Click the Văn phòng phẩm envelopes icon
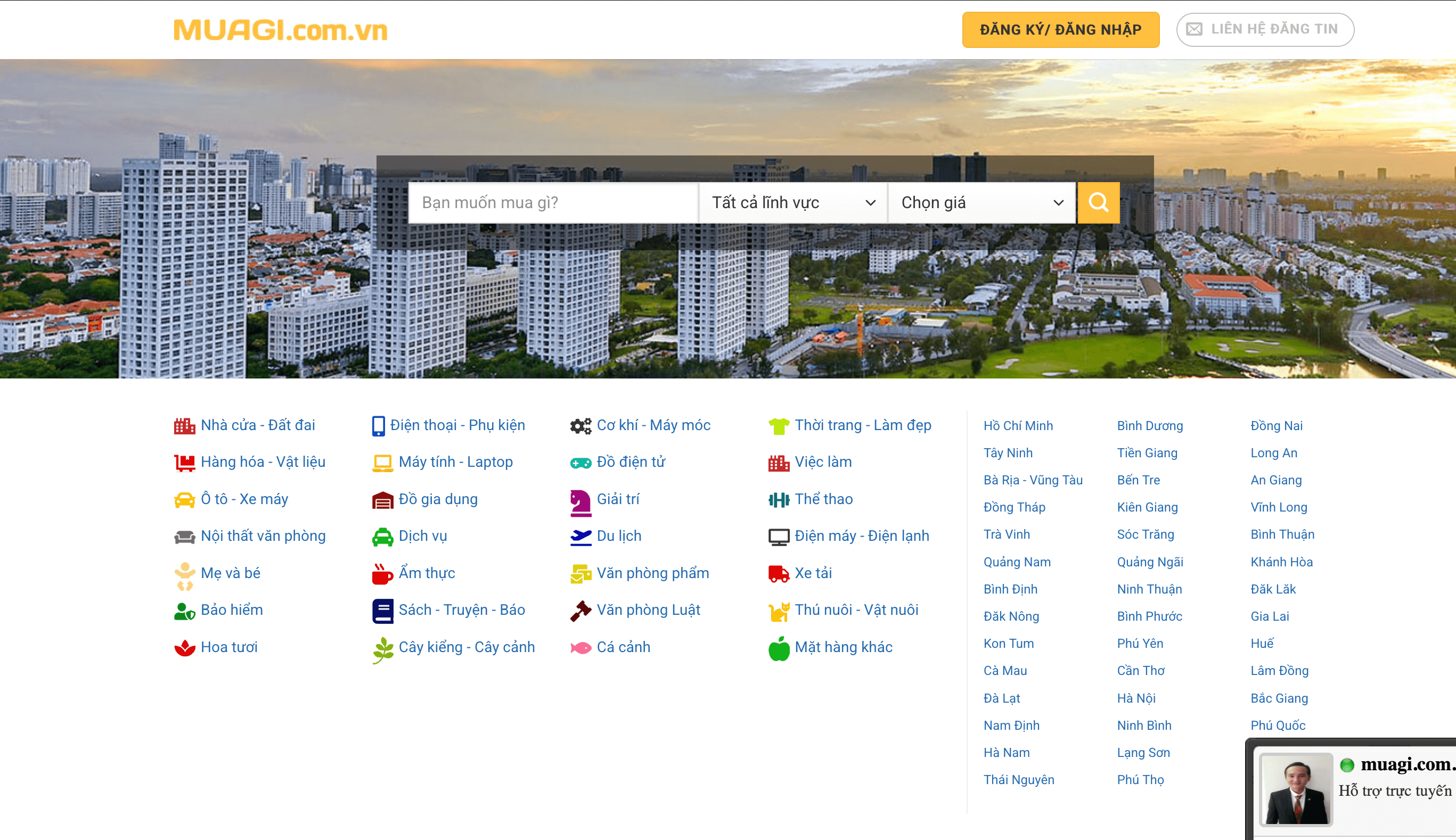This screenshot has width=1456, height=840. tap(580, 573)
